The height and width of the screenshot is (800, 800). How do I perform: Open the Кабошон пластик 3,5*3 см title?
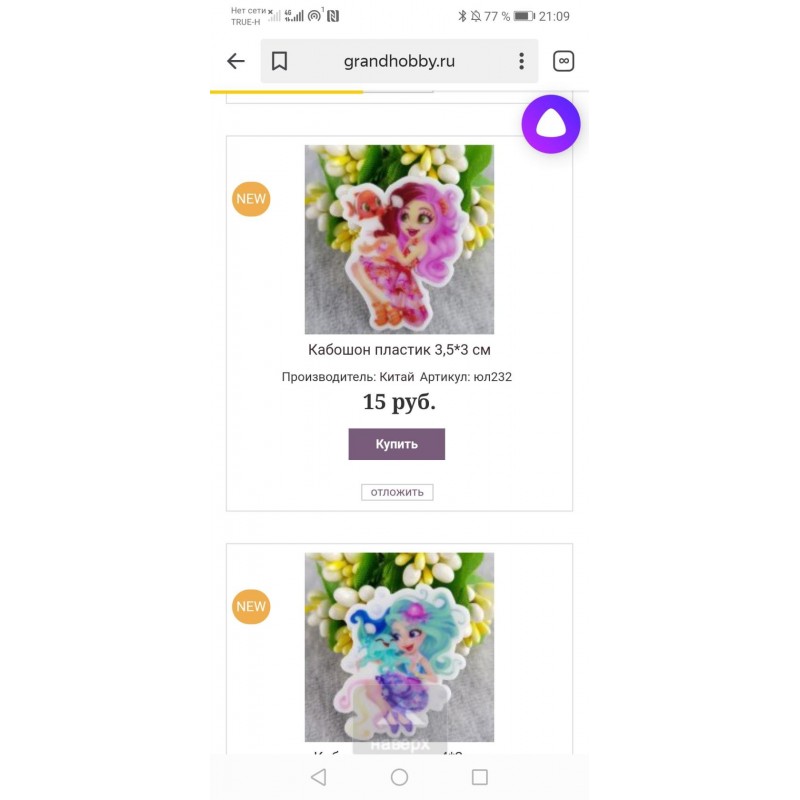399,350
